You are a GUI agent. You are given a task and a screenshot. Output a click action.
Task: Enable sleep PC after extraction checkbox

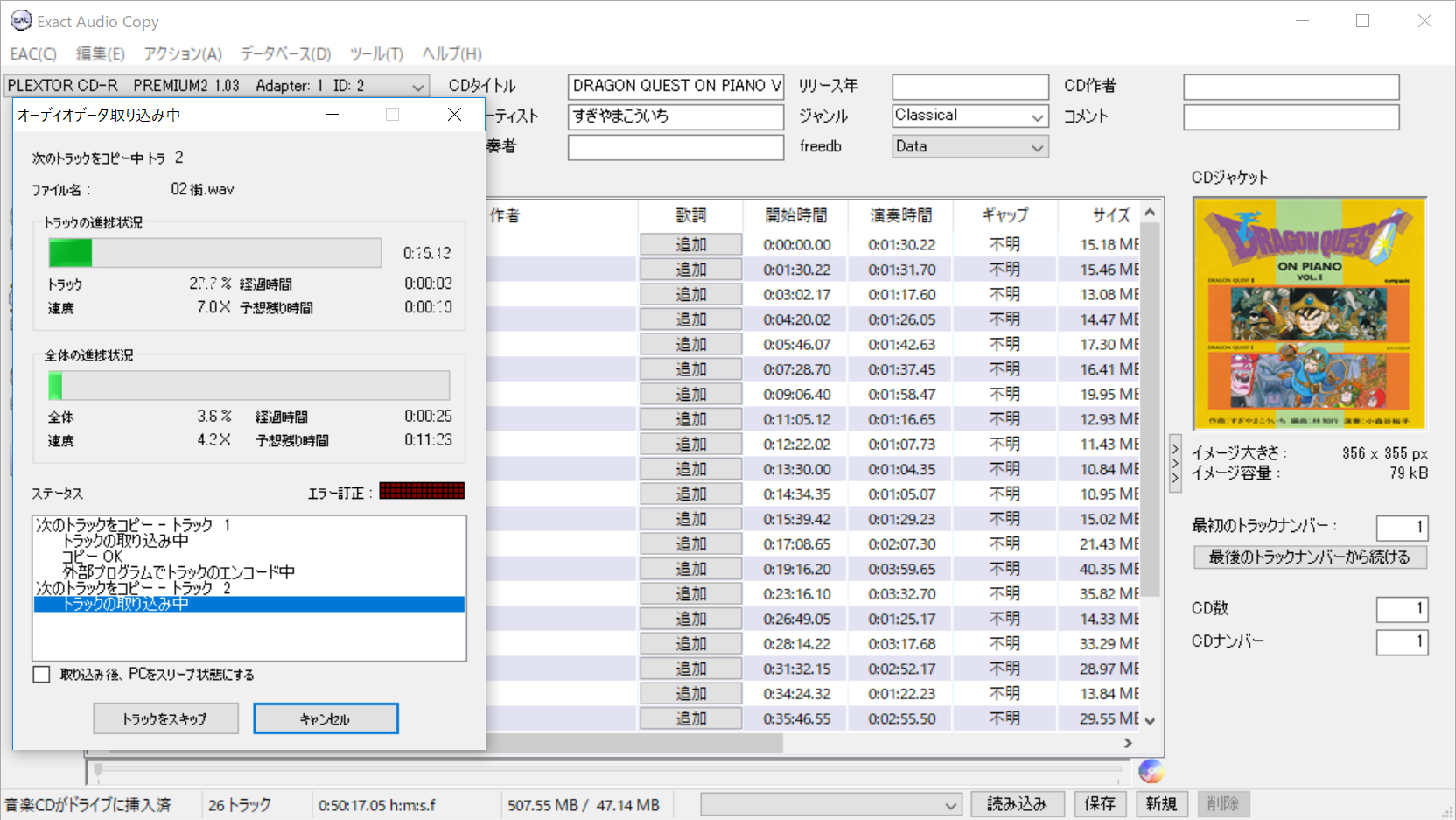click(41, 674)
